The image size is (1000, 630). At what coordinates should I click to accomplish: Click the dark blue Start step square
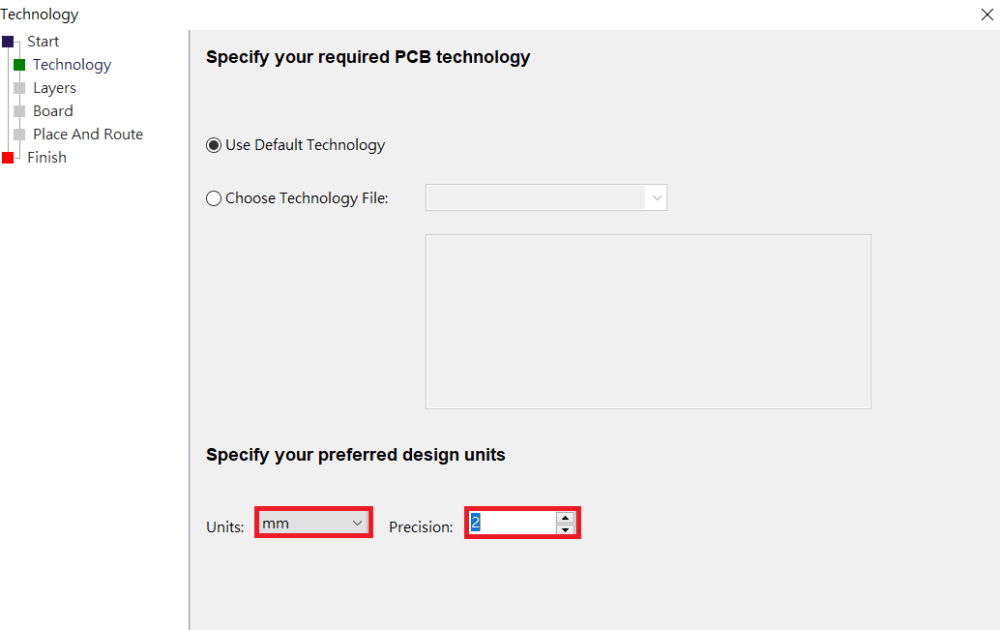point(8,42)
